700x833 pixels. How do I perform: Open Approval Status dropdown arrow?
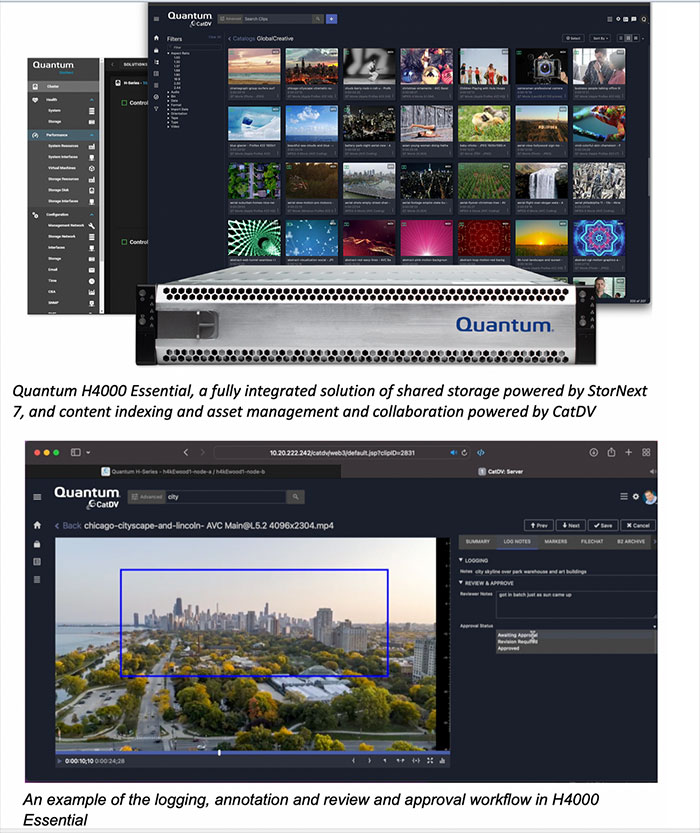click(x=654, y=626)
